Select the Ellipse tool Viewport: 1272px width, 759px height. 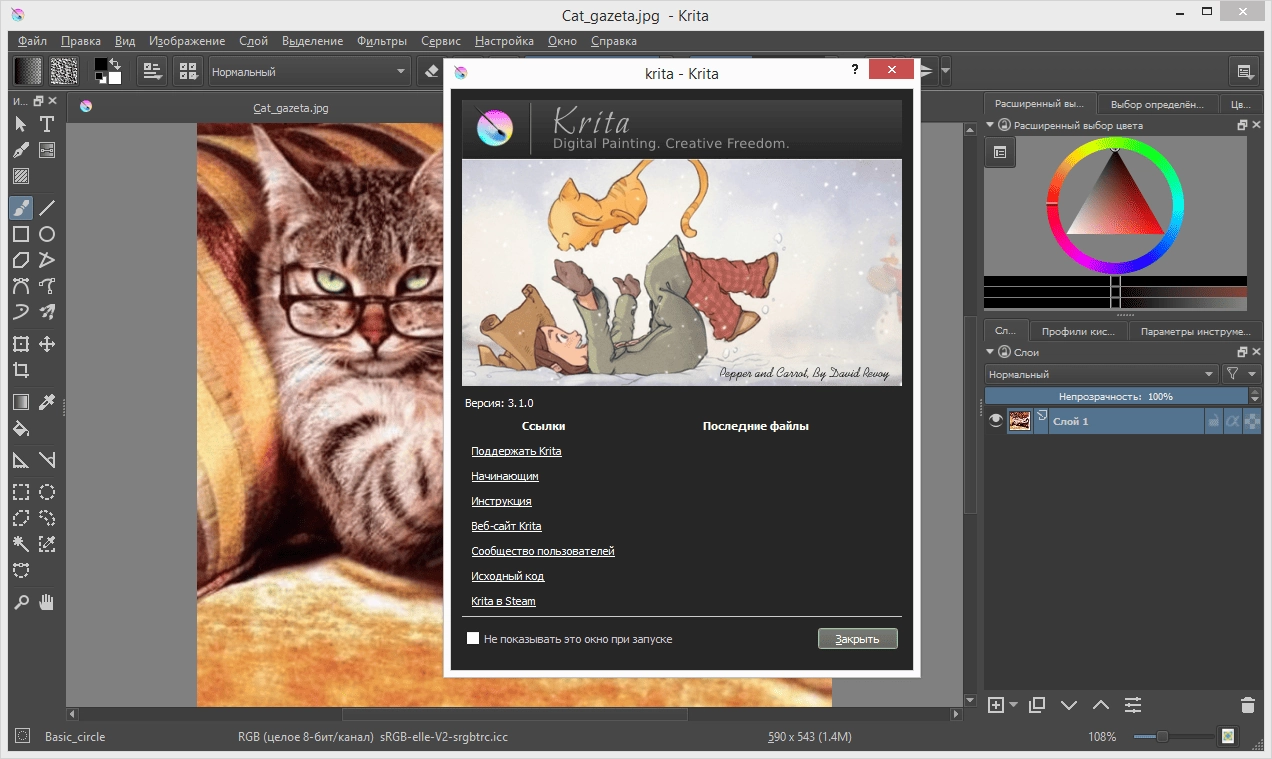(x=47, y=234)
